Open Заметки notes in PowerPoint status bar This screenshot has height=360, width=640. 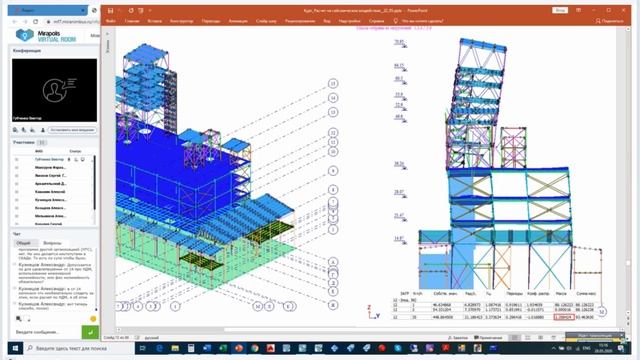point(458,338)
